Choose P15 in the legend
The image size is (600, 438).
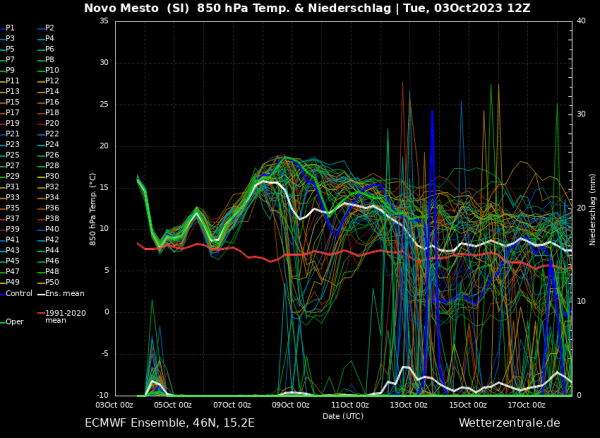pyautogui.click(x=12, y=102)
